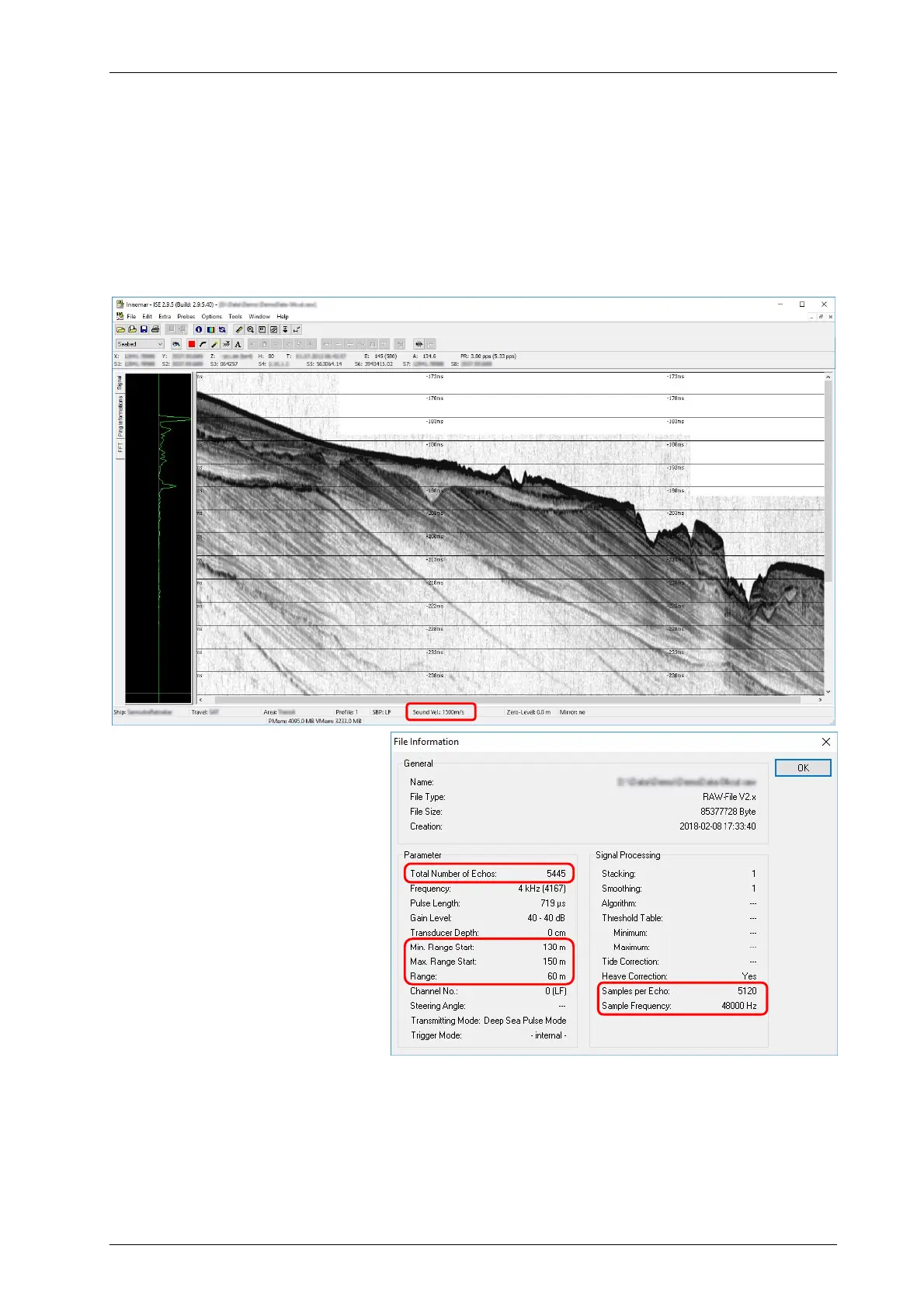Click the red square layer color icon

click(x=192, y=344)
